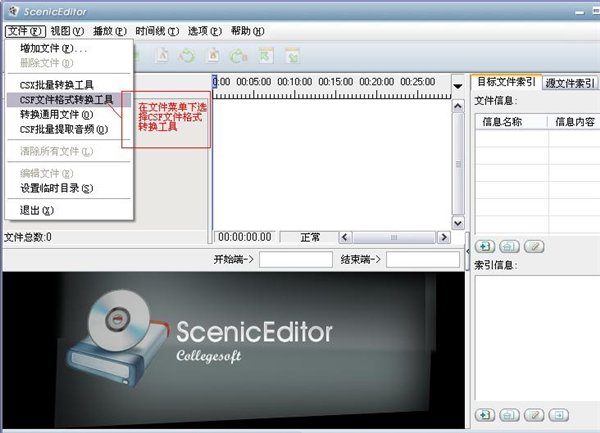This screenshot has height=433, width=600.
Task: Click the 00:20:00 mark on the timeline ruler
Action: 377,82
